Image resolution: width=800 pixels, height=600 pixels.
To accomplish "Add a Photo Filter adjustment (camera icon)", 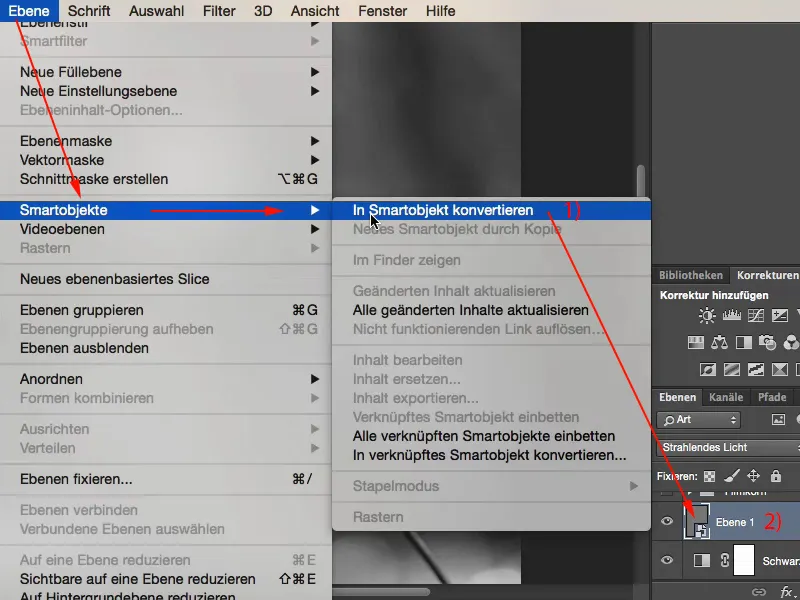I will click(767, 342).
